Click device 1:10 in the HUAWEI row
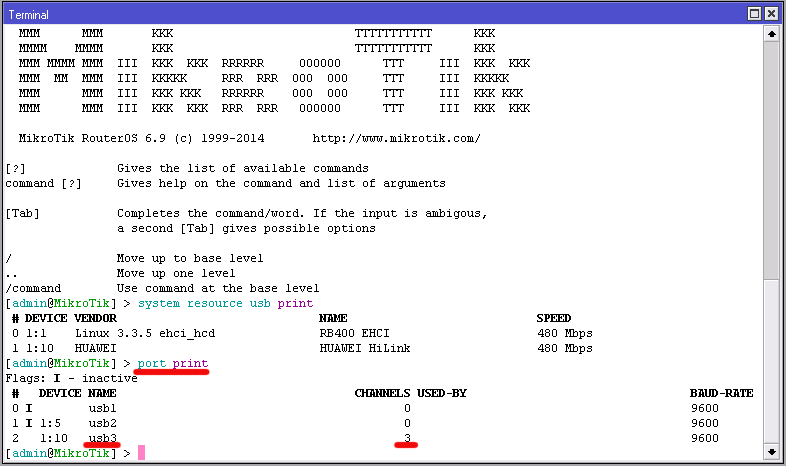The height and width of the screenshot is (466, 786). (40, 348)
